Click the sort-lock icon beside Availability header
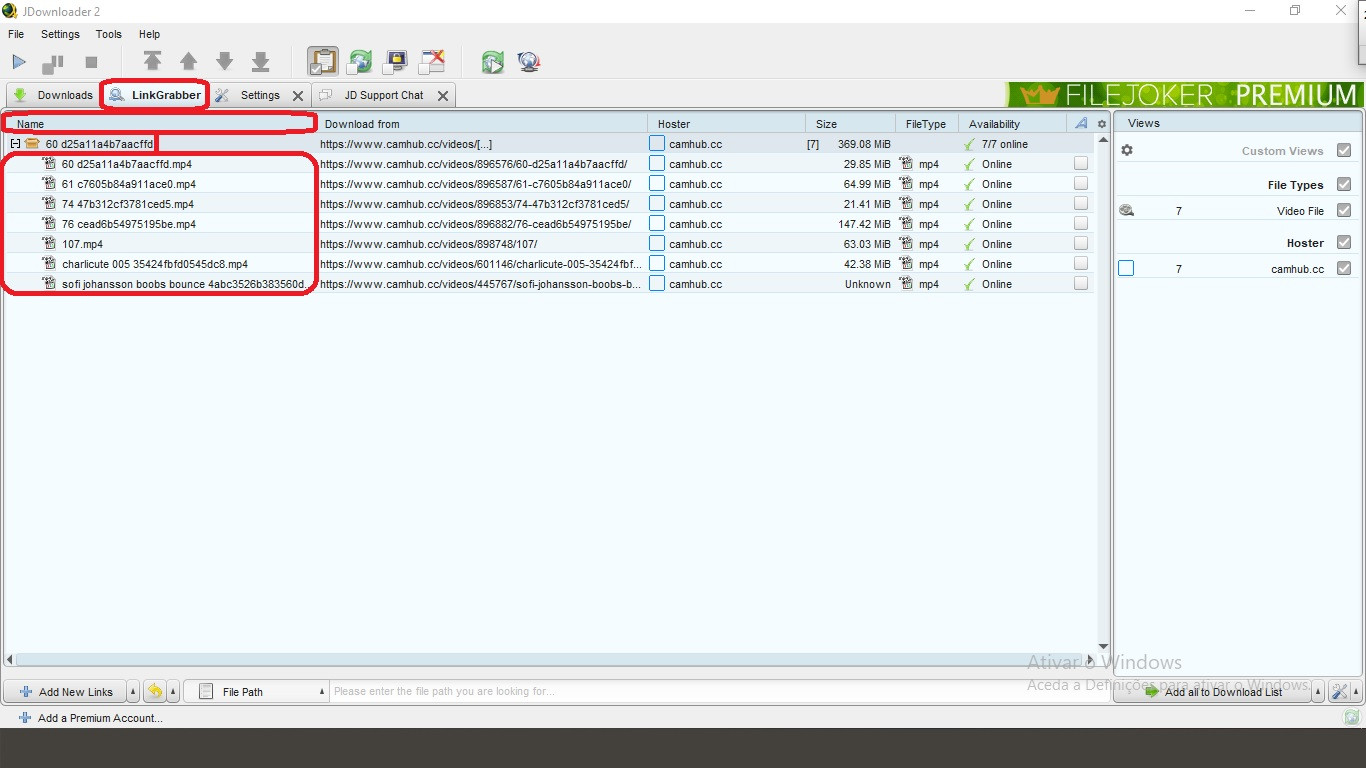This screenshot has width=1366, height=768. click(x=1081, y=123)
